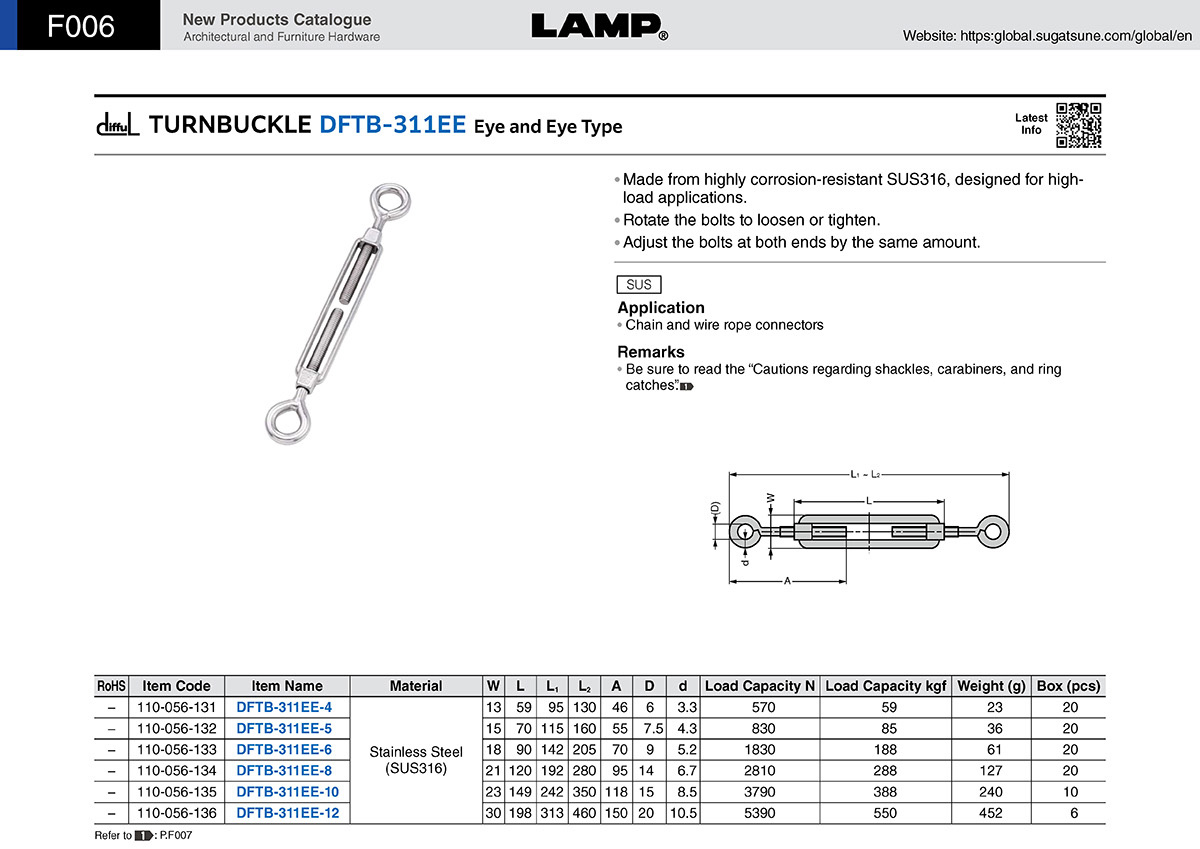Viewport: 1200px width, 849px height.
Task: Click the LAMP brand logo
Action: (599, 26)
